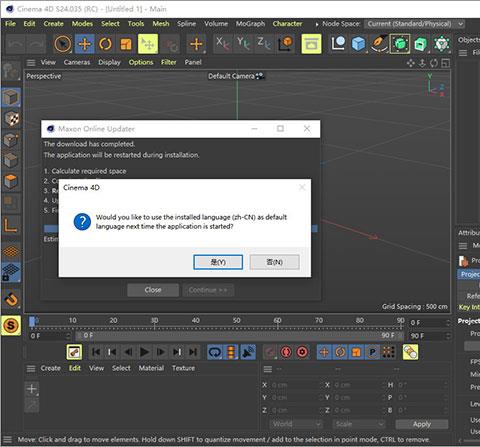Expand hidden main menu items arrow
The width and height of the screenshot is (480, 447).
point(317,24)
